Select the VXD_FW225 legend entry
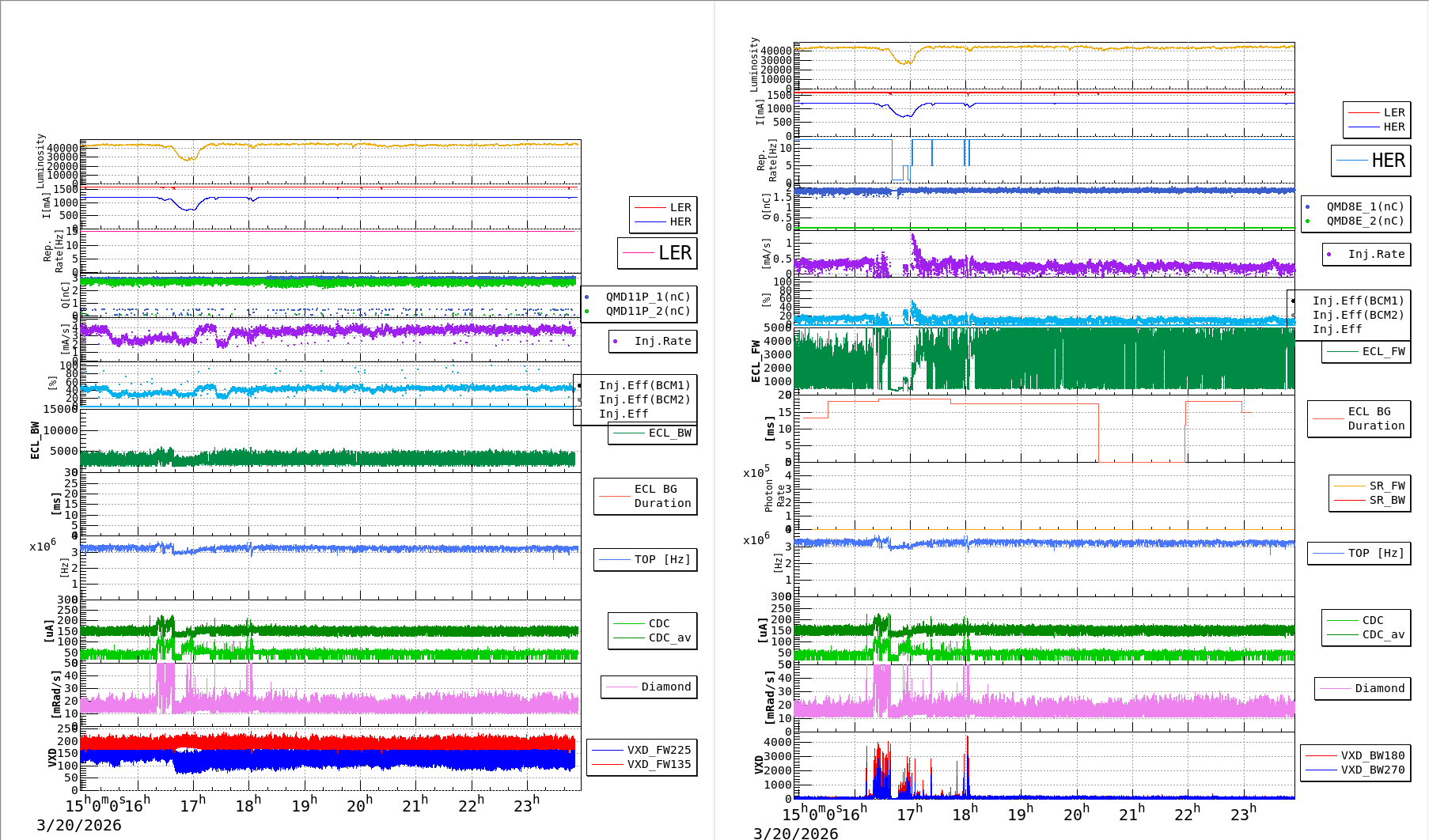Viewport: 1429px width, 840px height. (658, 750)
